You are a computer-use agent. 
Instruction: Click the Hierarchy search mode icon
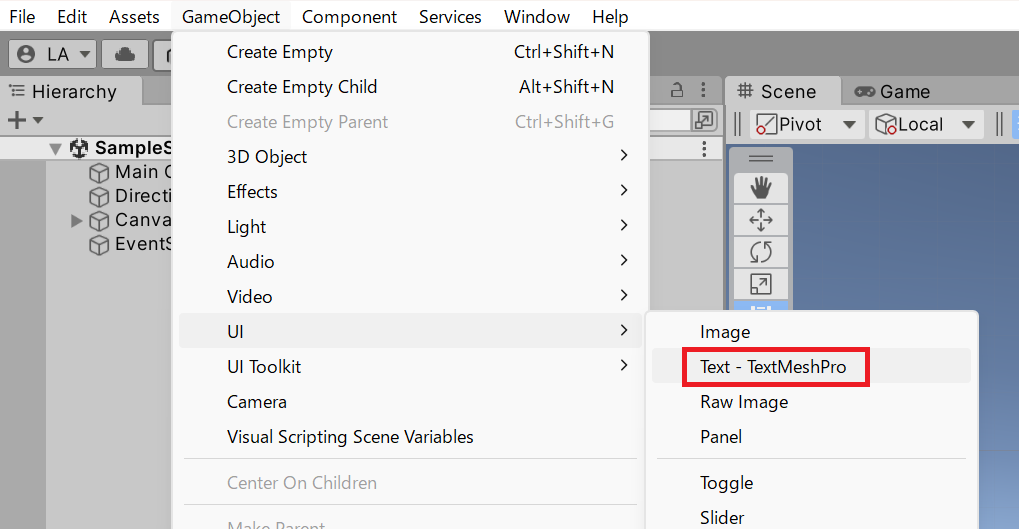704,120
